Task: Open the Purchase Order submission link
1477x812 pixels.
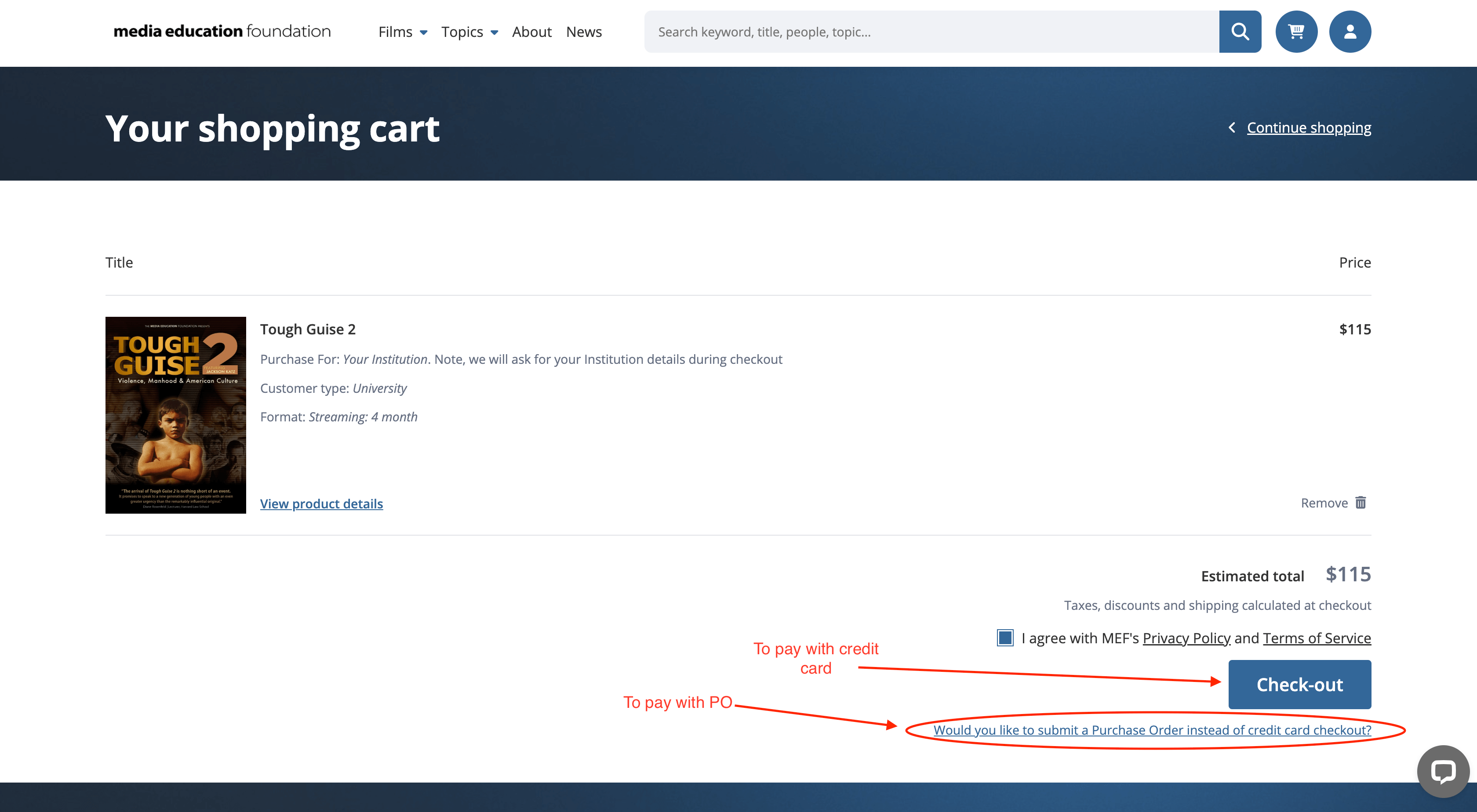Action: tap(1153, 730)
